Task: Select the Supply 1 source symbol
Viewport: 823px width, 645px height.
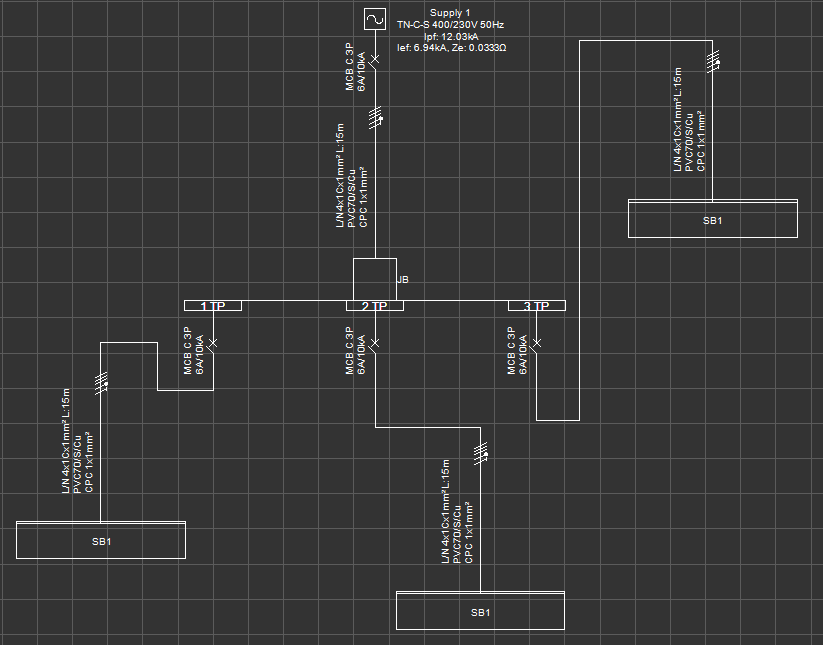Action: (x=375, y=19)
